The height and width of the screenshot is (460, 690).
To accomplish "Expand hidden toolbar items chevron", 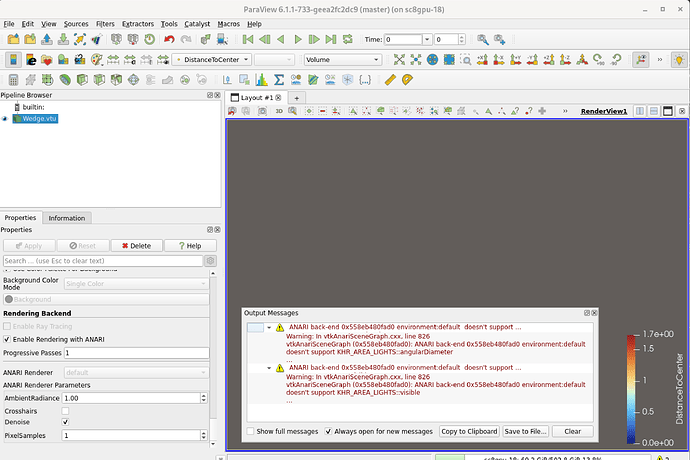I will point(660,59).
